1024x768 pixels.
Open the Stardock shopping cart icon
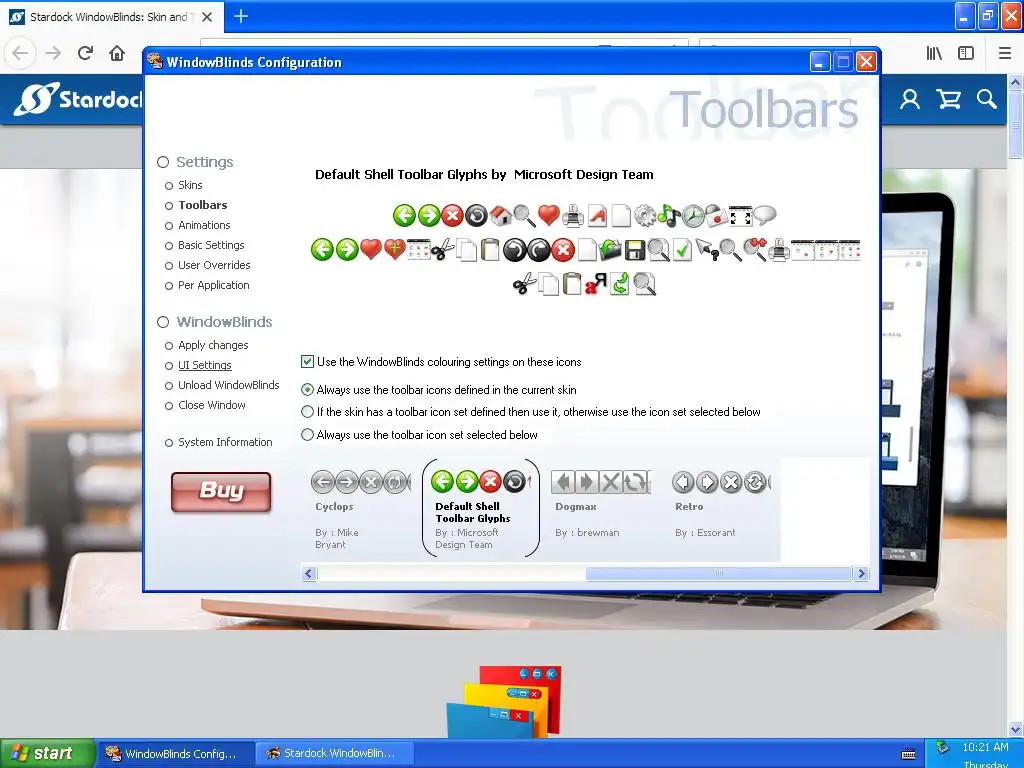click(x=948, y=99)
